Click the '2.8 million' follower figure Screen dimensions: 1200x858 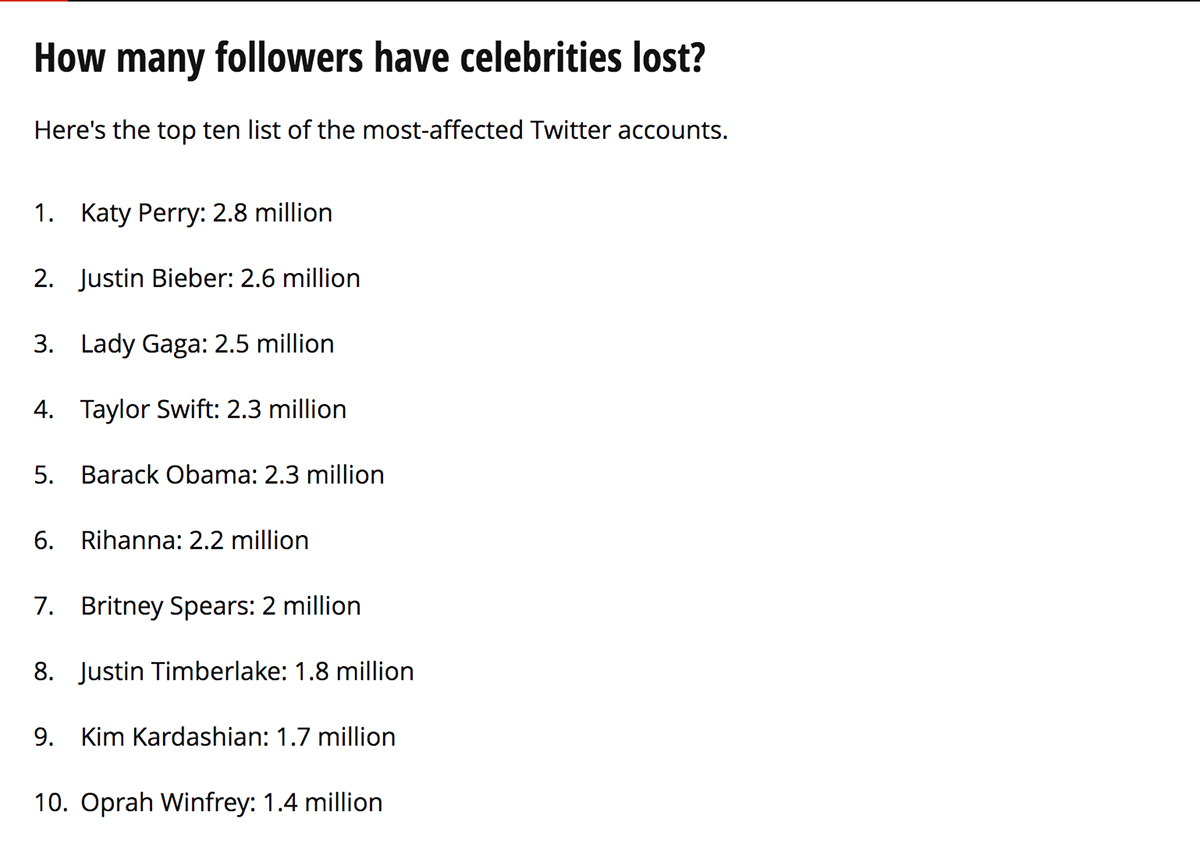(x=273, y=213)
